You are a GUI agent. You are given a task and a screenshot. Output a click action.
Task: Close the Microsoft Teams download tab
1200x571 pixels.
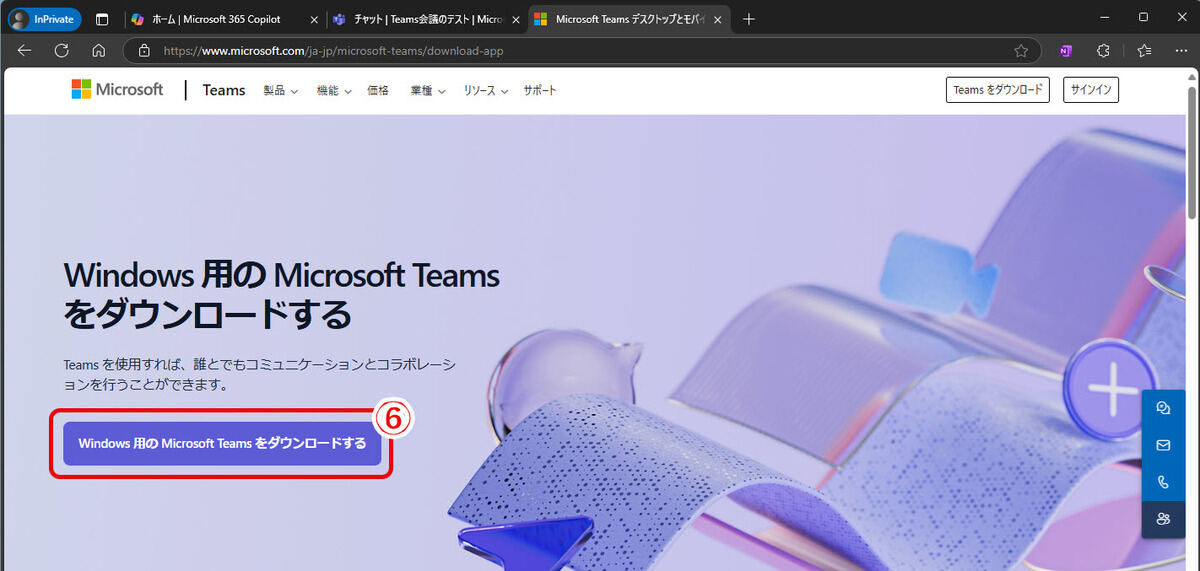[x=718, y=19]
